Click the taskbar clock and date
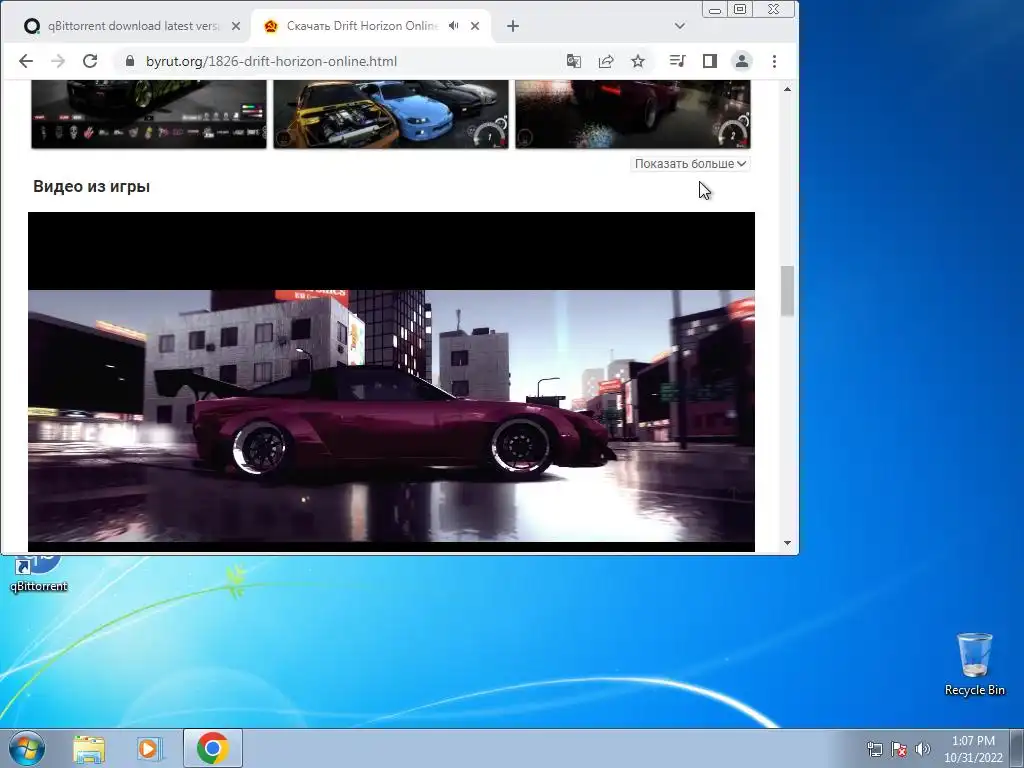This screenshot has width=1024, height=768. (x=973, y=749)
